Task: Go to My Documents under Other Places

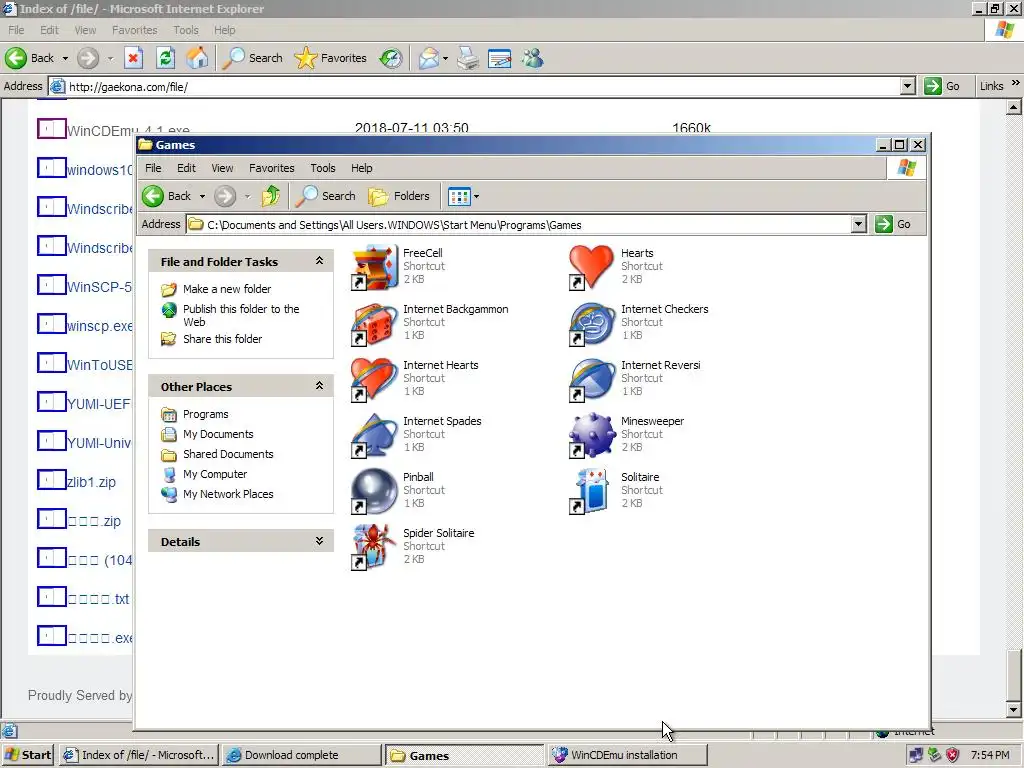Action: click(218, 434)
